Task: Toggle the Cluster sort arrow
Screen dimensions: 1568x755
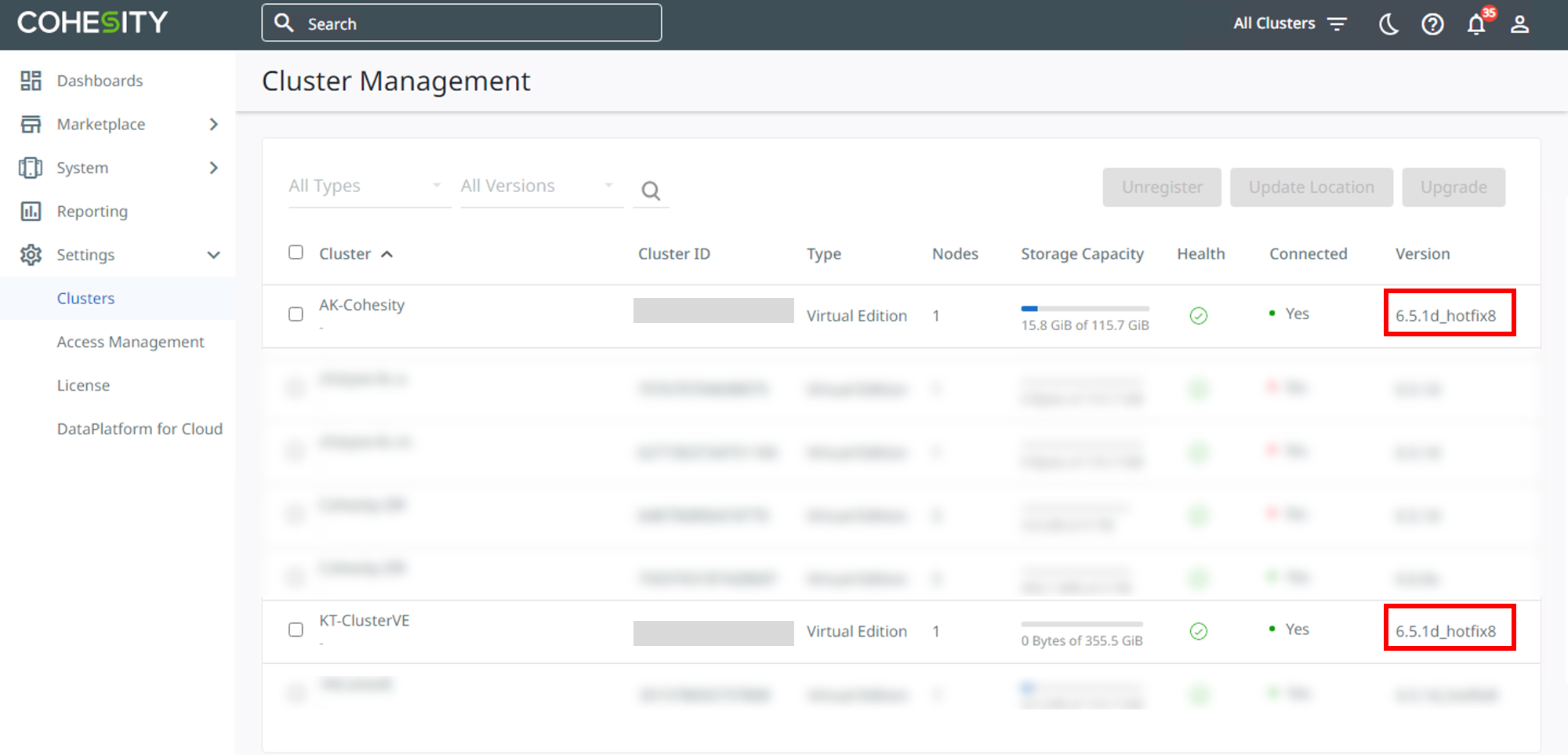Action: pyautogui.click(x=387, y=254)
